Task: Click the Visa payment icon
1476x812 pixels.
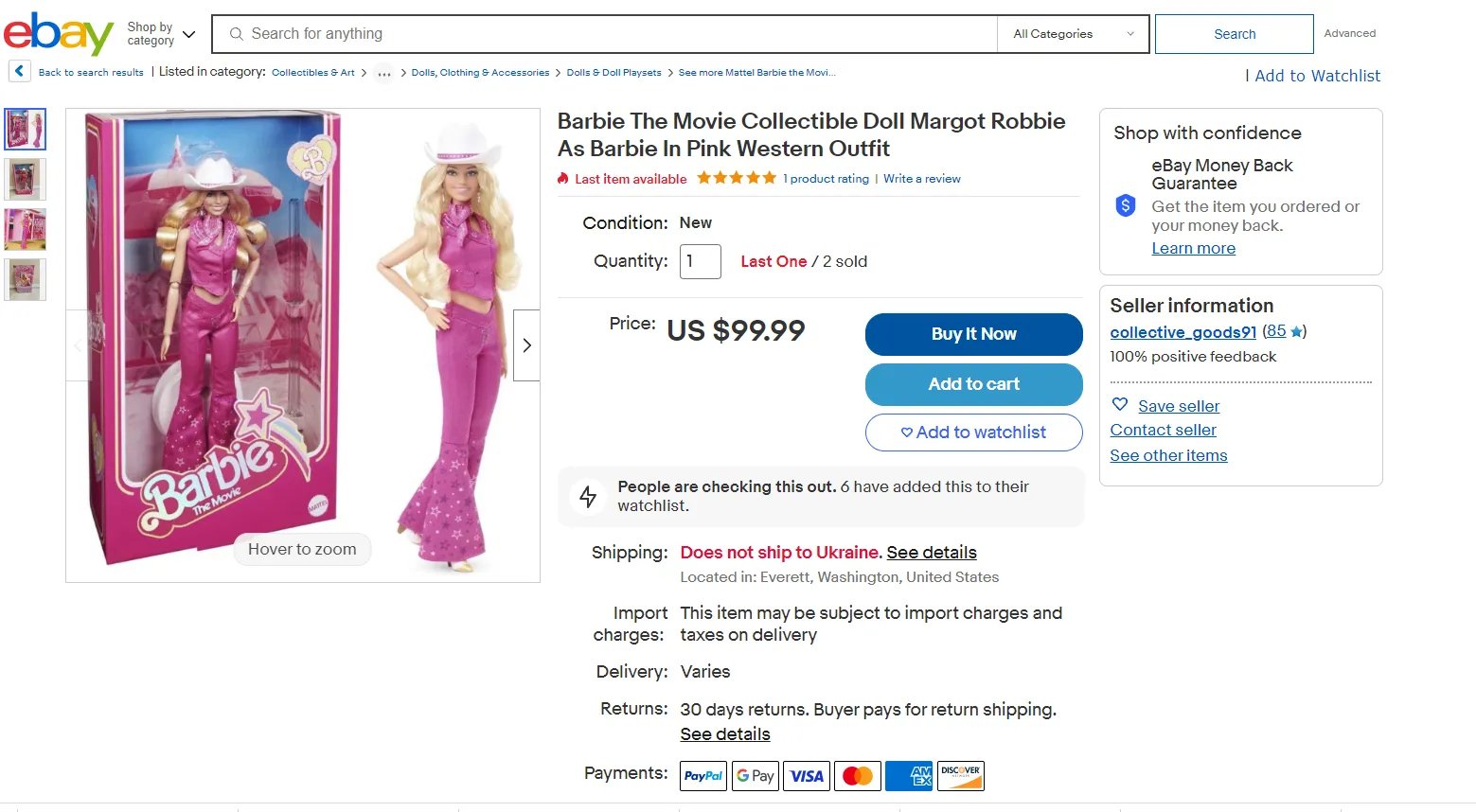Action: 807,776
